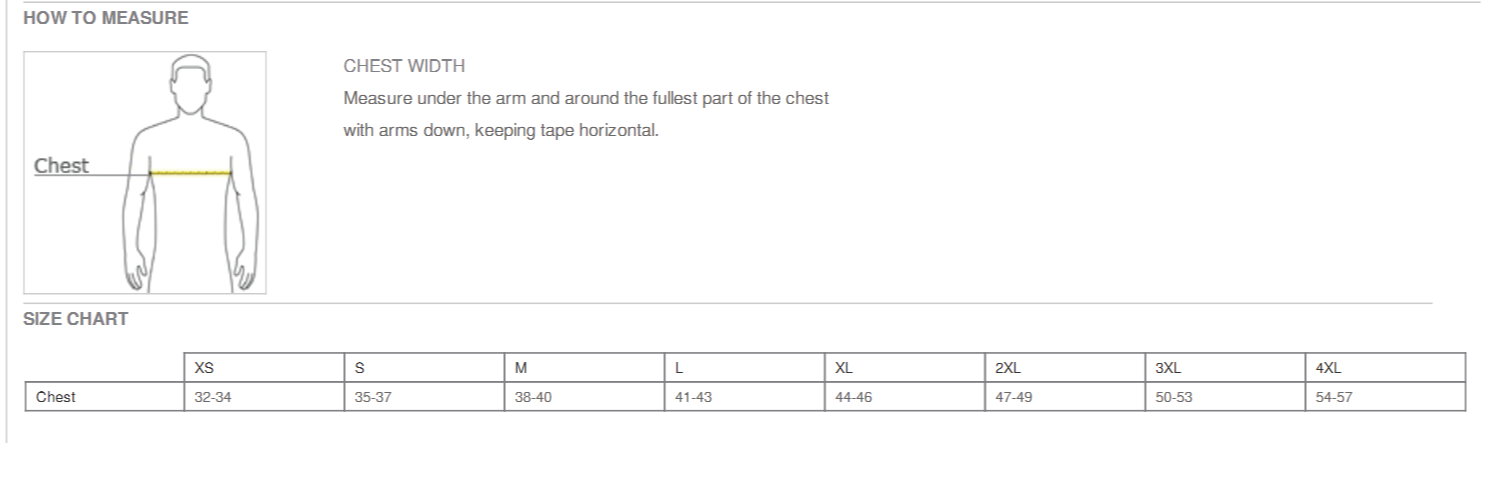Select the 54-57 chest measurement cell
The width and height of the screenshot is (1496, 485).
click(1385, 397)
